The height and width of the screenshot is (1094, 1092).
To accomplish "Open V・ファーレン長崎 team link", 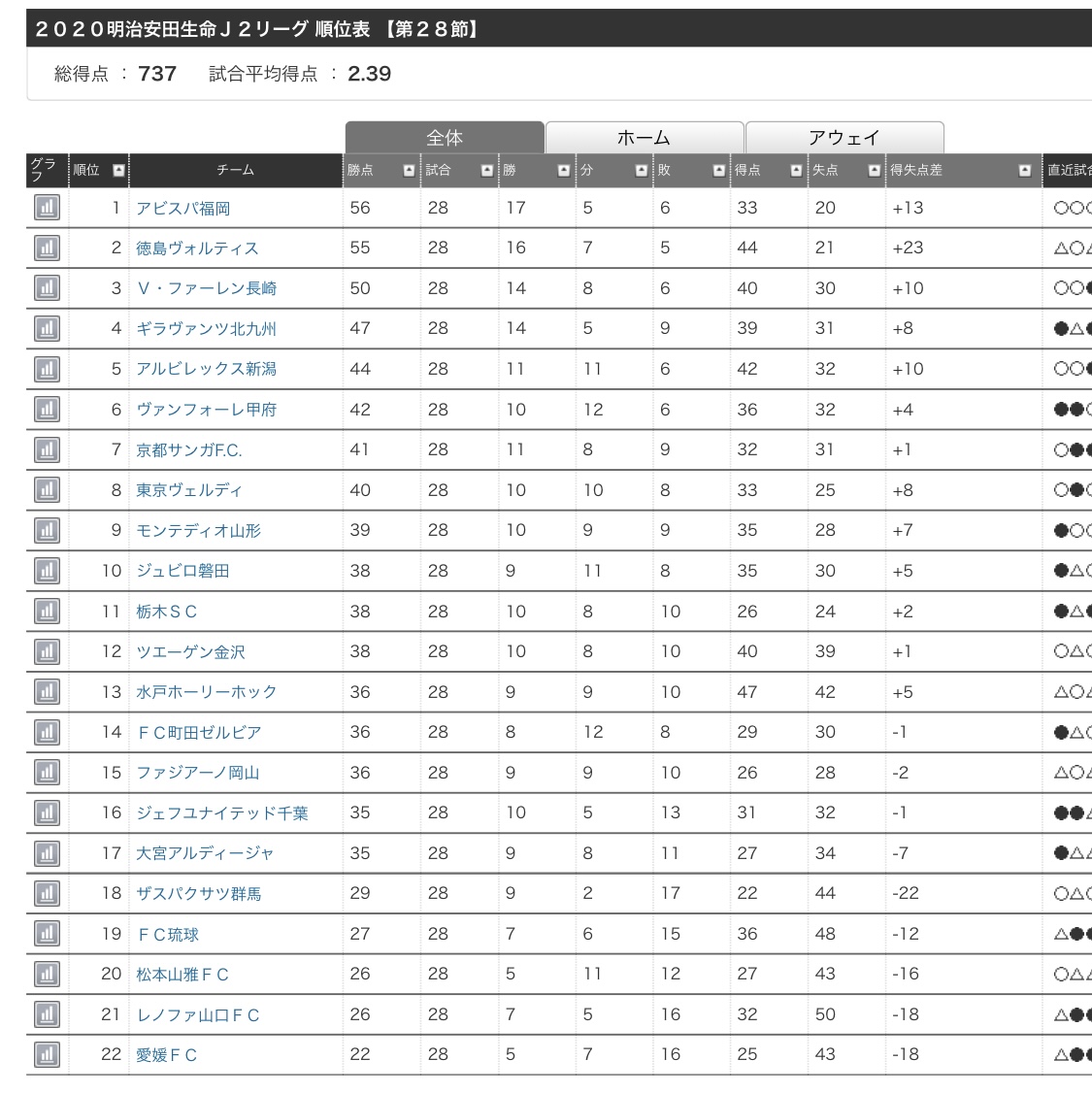I will (x=207, y=288).
